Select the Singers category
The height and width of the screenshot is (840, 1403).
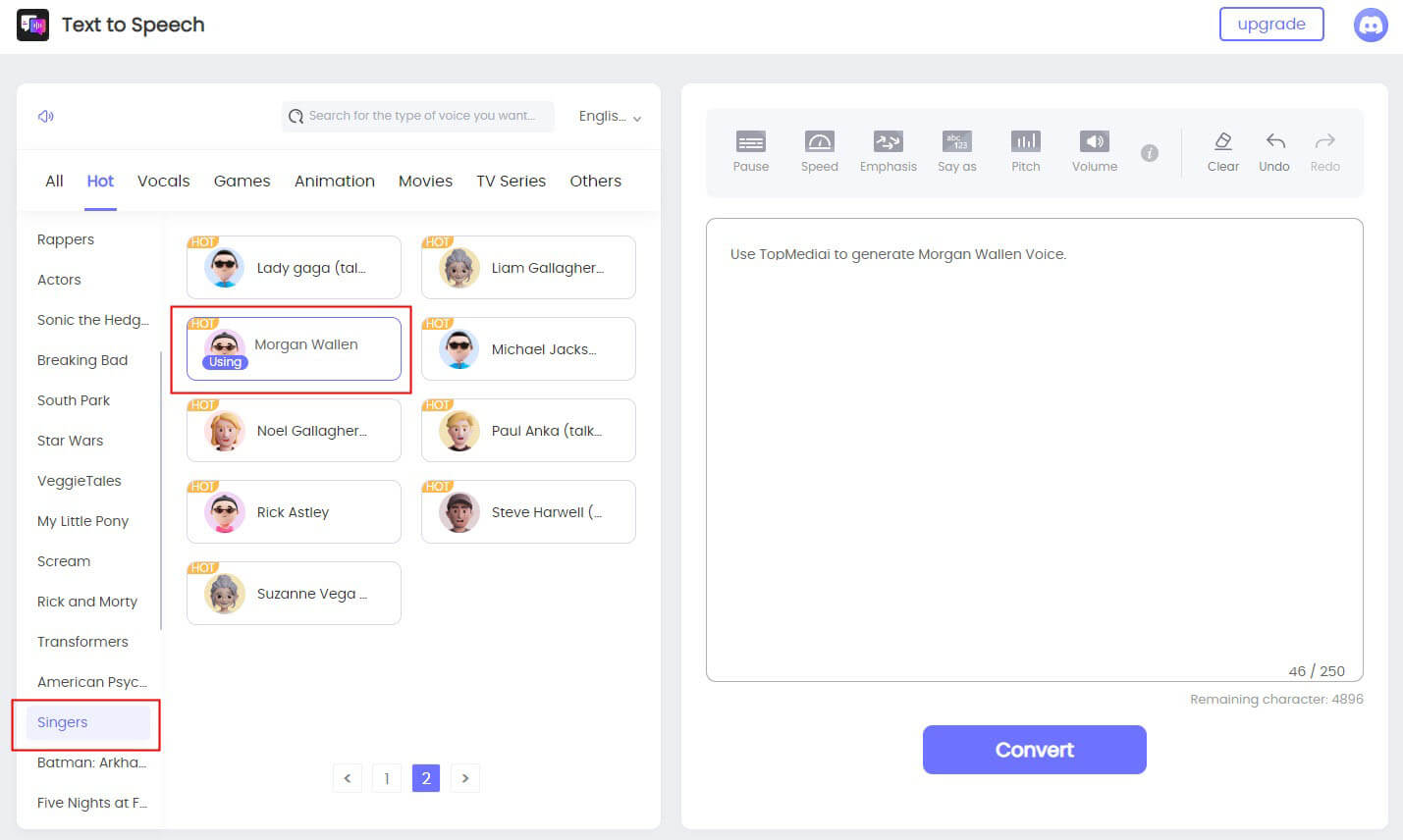point(87,723)
